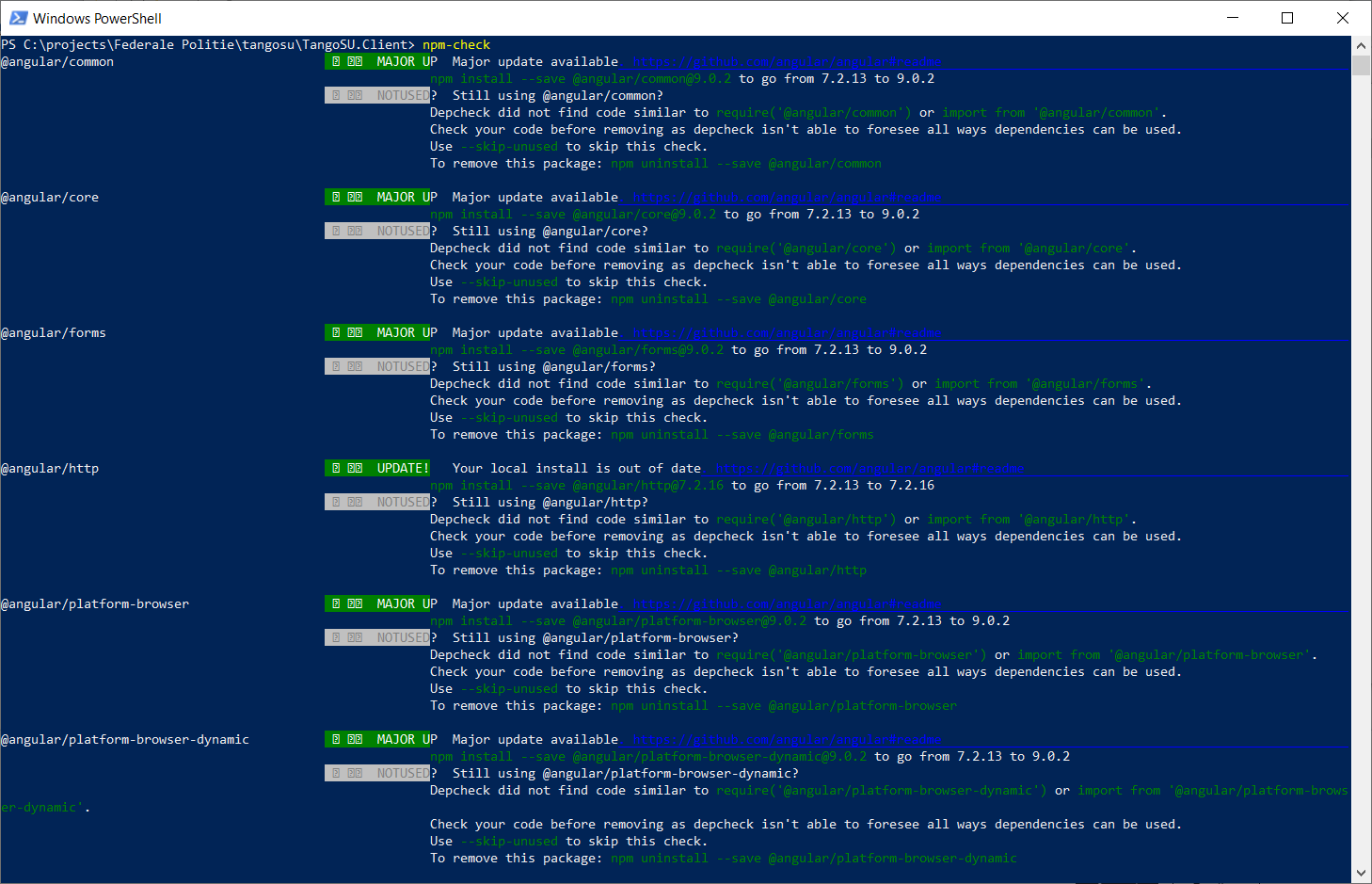1372x884 pixels.
Task: Click 'npm install --save @angular/common@9.0.2' command
Action: point(581,78)
